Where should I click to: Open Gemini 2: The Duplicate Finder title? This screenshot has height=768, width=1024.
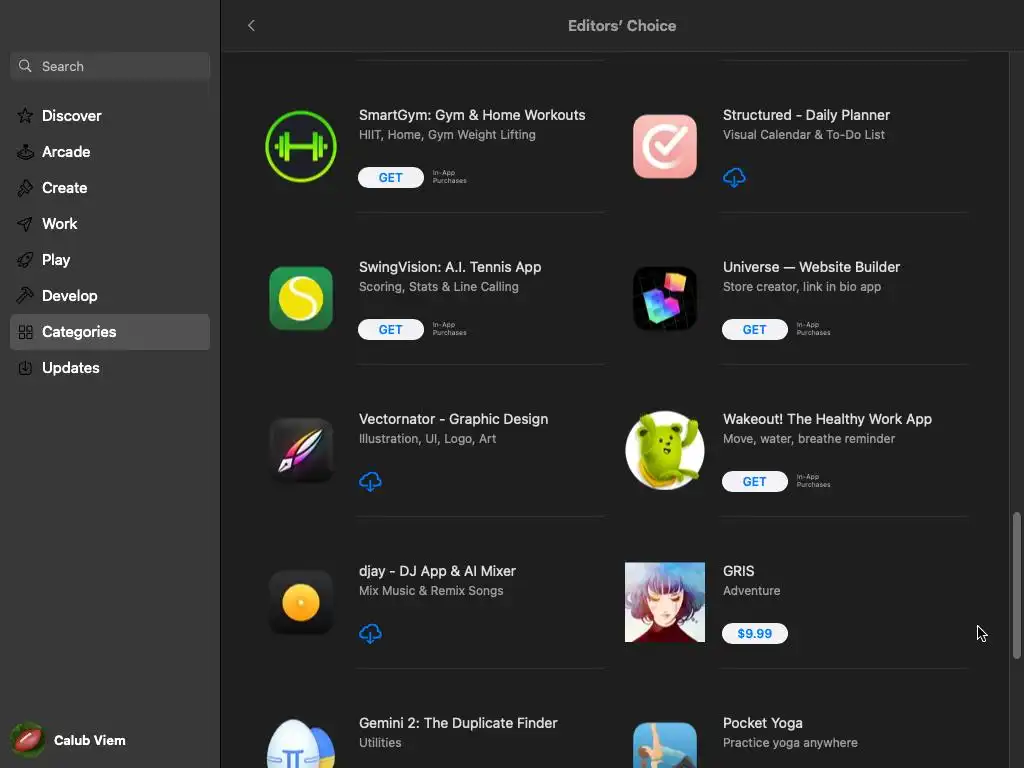tap(458, 723)
